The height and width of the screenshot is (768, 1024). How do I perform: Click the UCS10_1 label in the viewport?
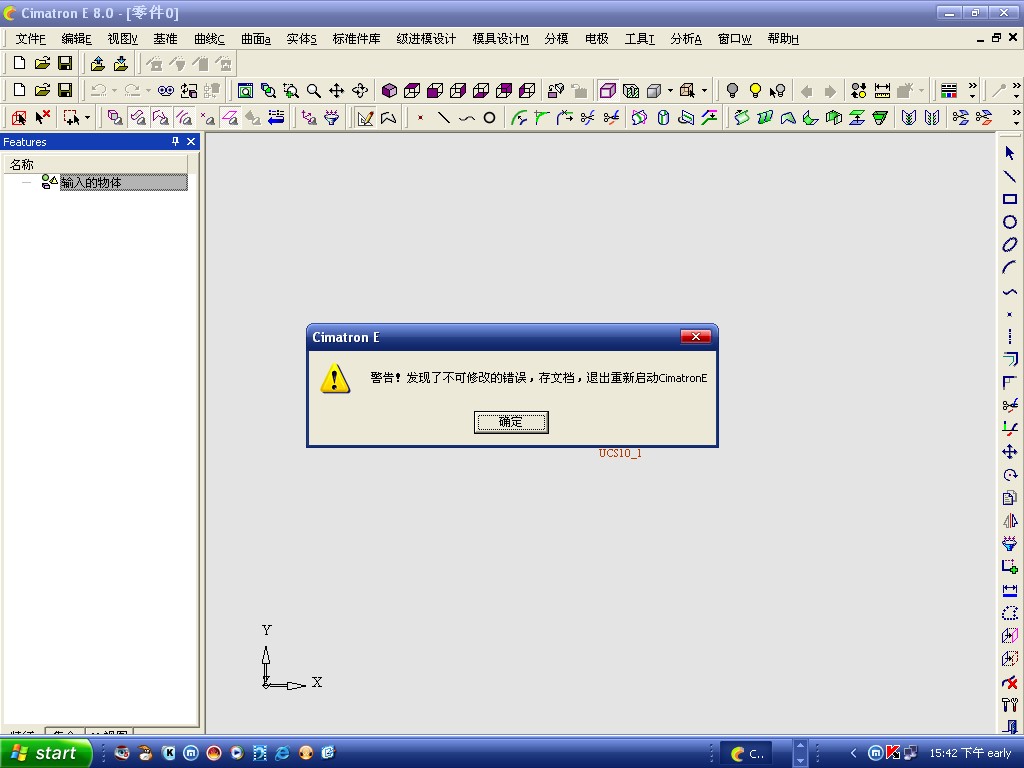tap(620, 453)
